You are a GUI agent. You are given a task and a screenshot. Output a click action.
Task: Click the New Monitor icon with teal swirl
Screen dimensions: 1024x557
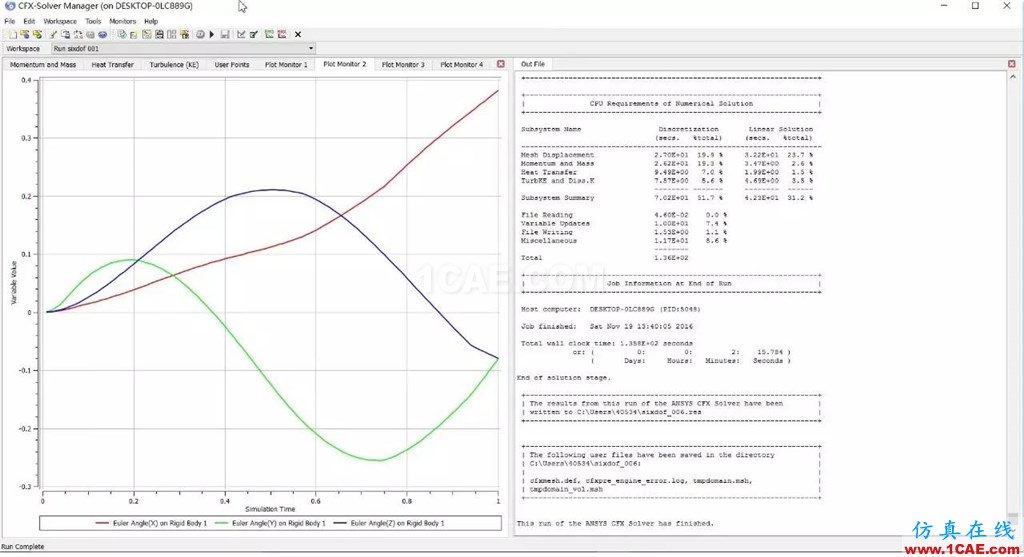122,35
